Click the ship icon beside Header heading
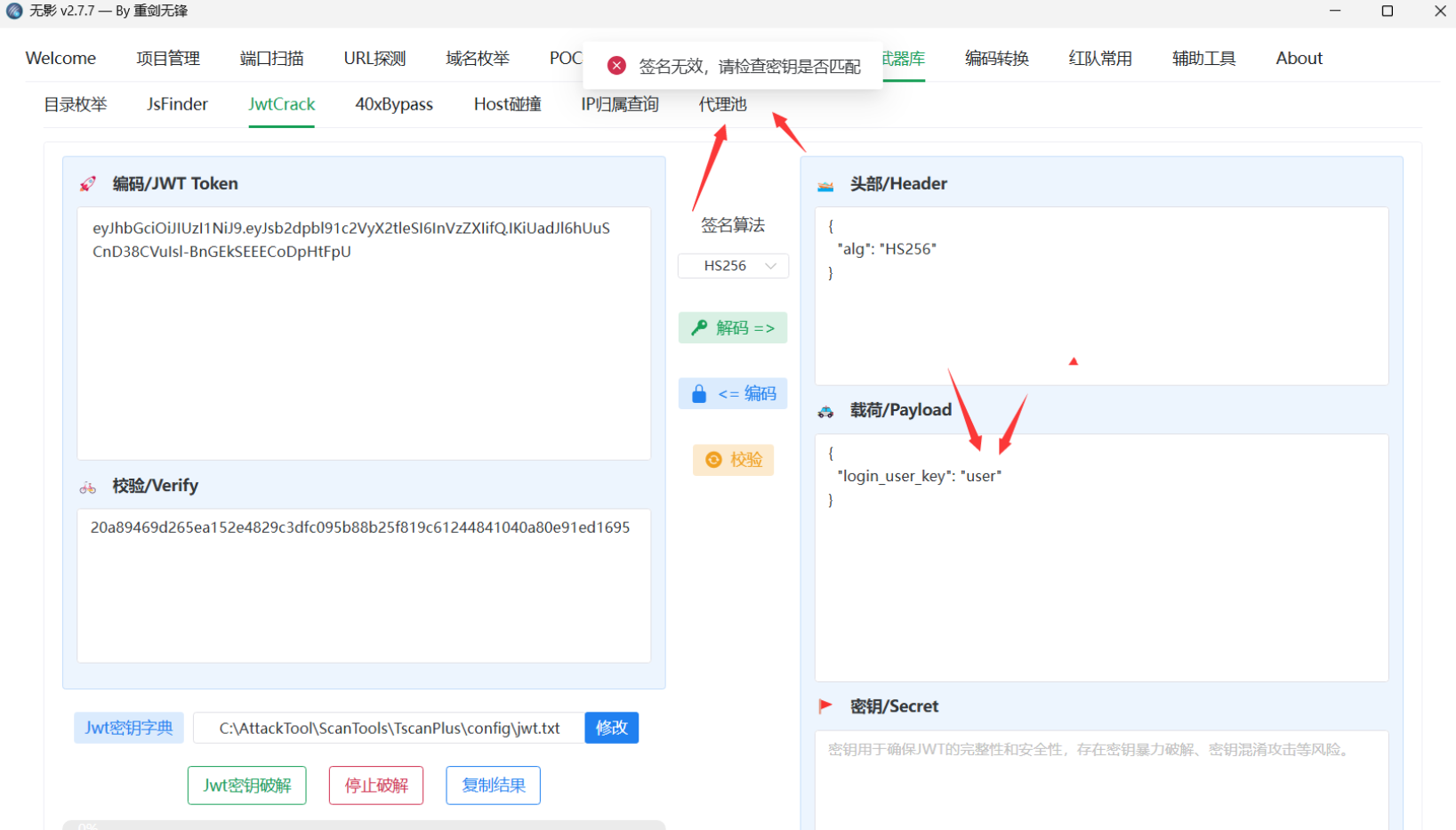 (825, 185)
